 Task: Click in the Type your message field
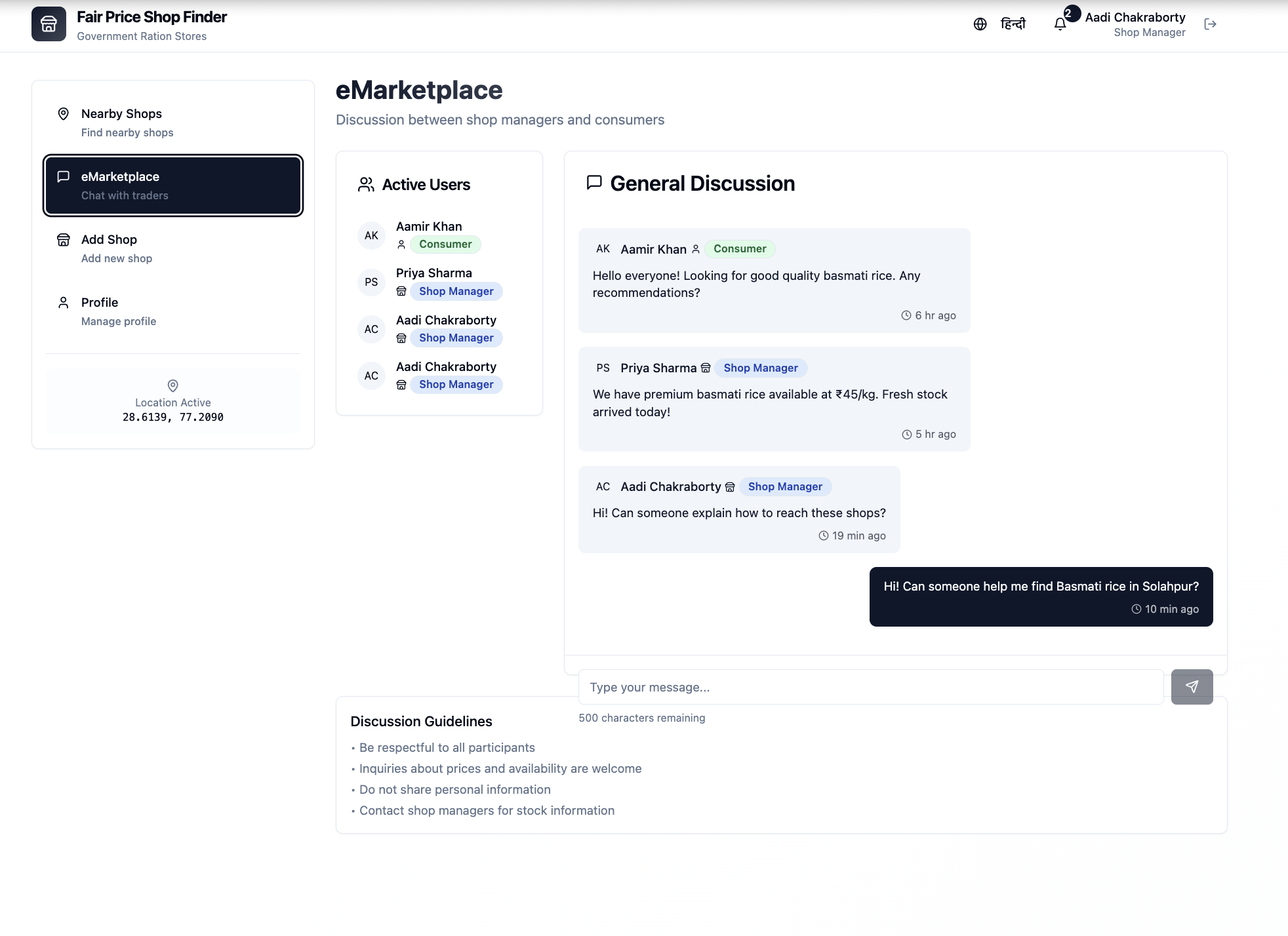pyautogui.click(x=870, y=687)
